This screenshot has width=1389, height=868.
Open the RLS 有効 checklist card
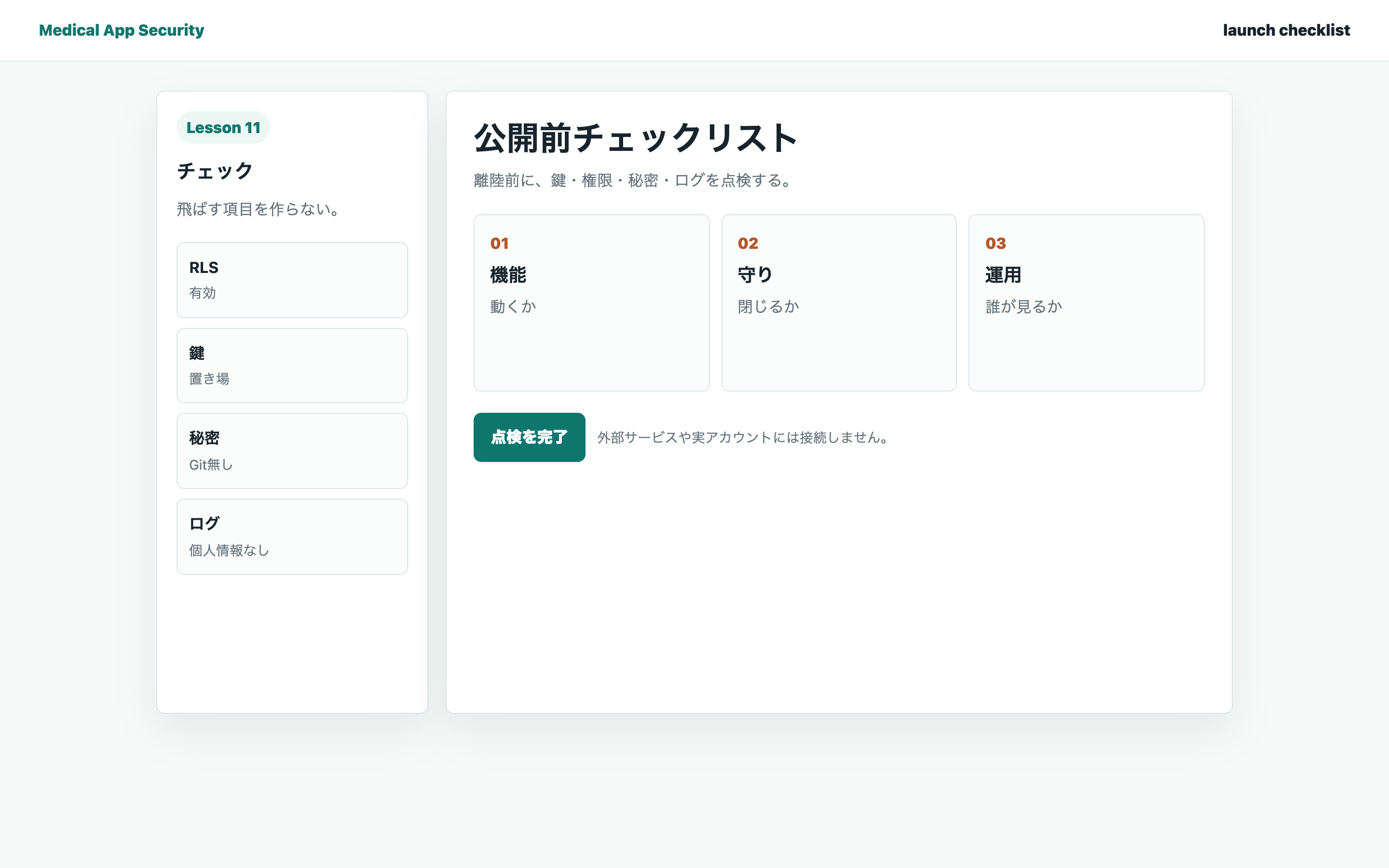click(x=292, y=280)
